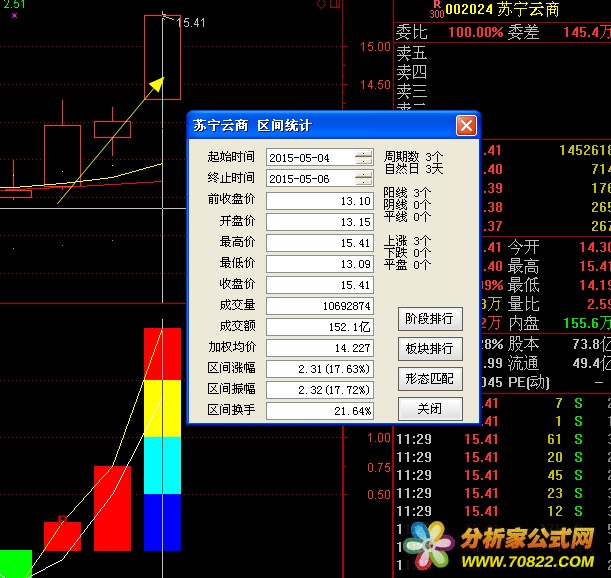Select the 卖三 order row
This screenshot has width=611, height=578.
tap(502, 91)
